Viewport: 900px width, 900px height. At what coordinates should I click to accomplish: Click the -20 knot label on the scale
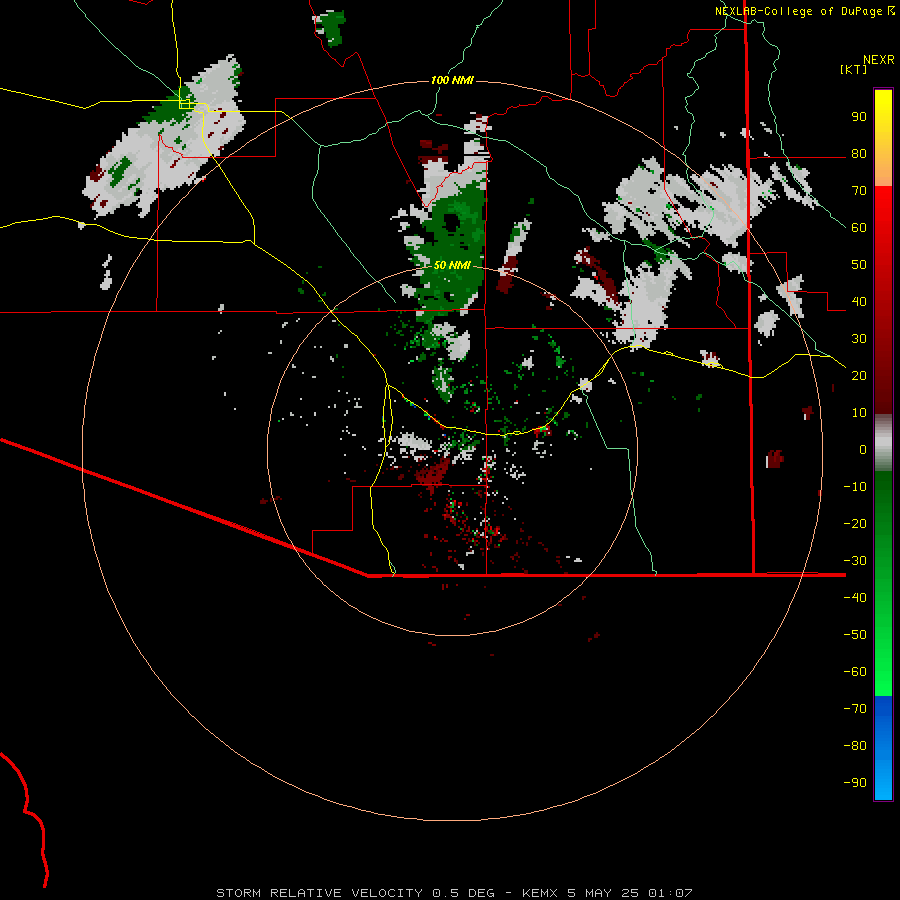coord(855,523)
